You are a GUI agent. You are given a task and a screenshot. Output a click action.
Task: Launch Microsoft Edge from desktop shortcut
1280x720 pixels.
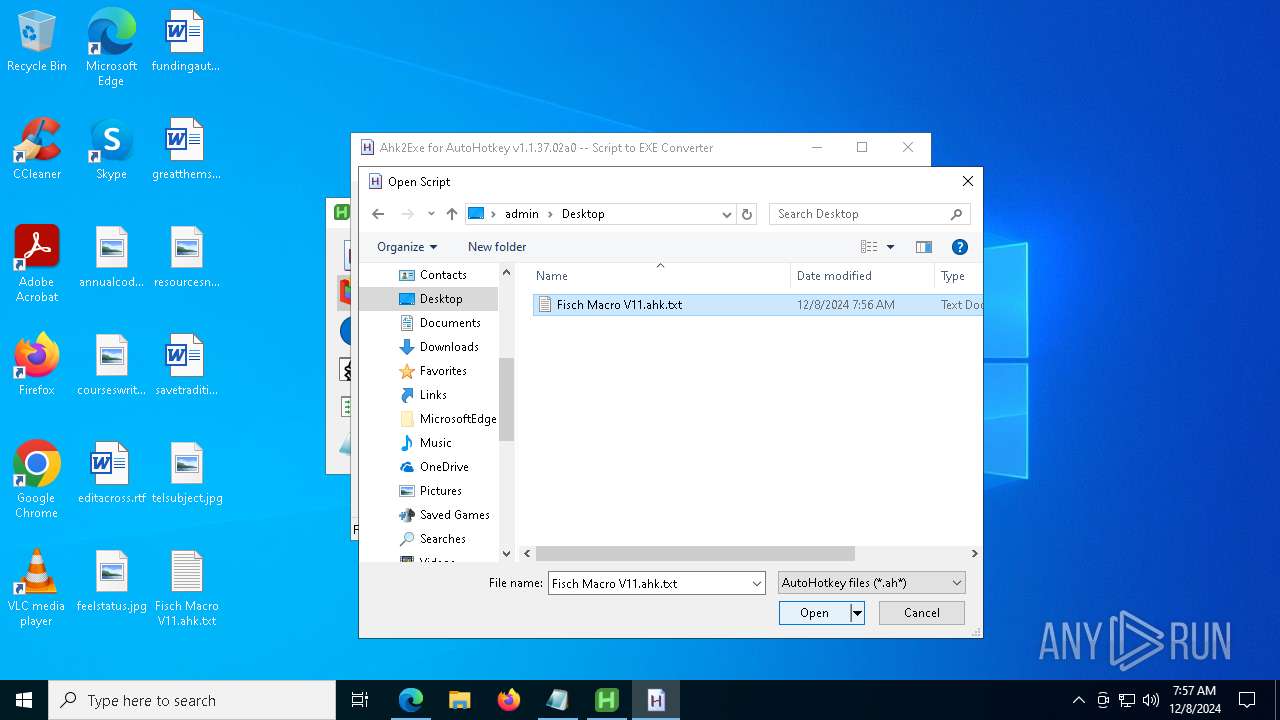pyautogui.click(x=111, y=48)
